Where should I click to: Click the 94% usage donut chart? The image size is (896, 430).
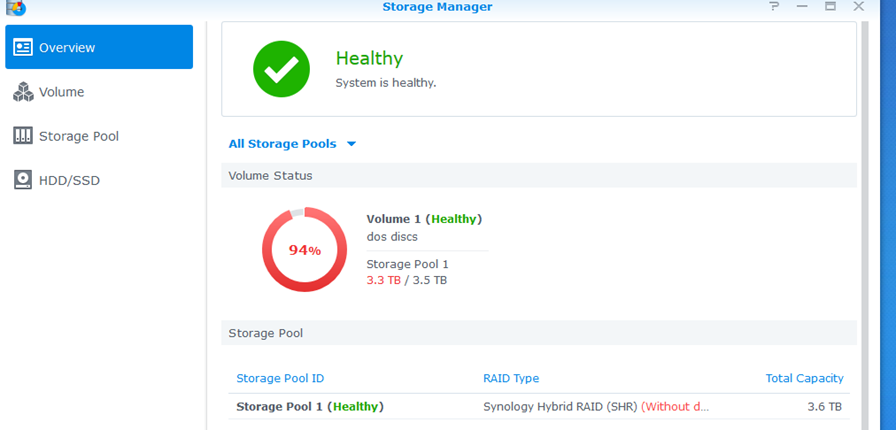coord(304,250)
